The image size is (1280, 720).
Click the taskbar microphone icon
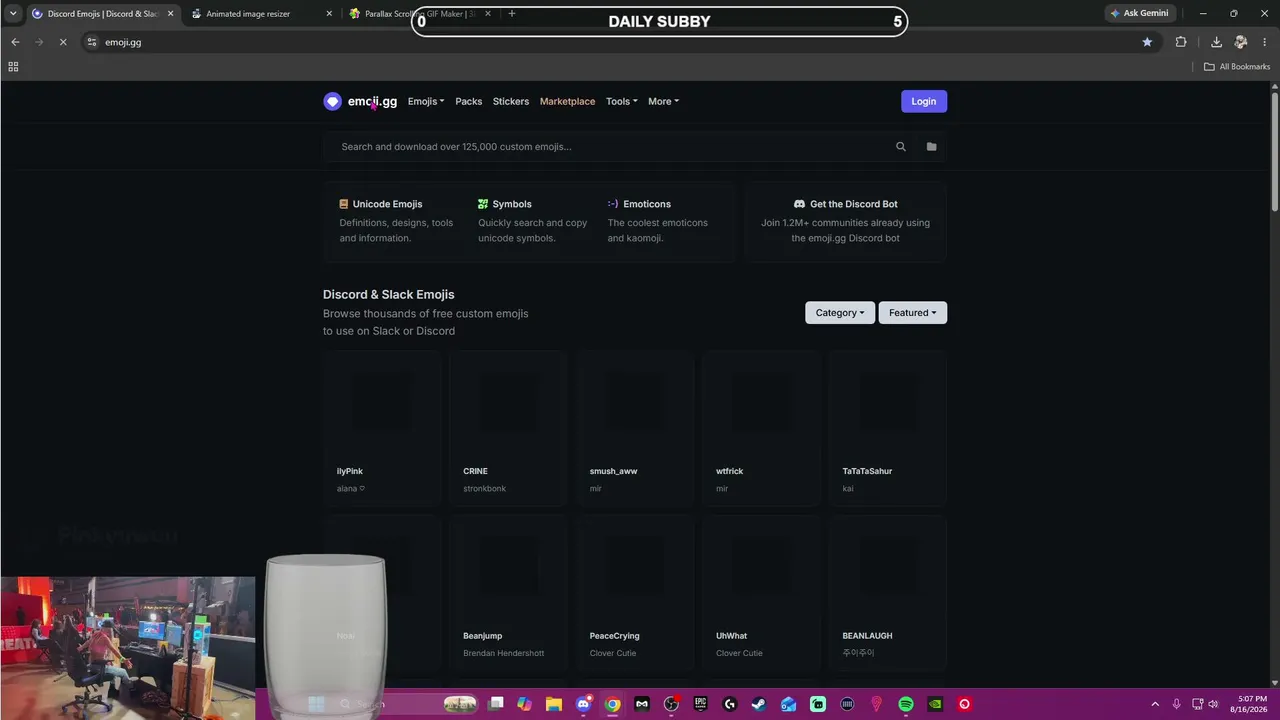[1176, 704]
